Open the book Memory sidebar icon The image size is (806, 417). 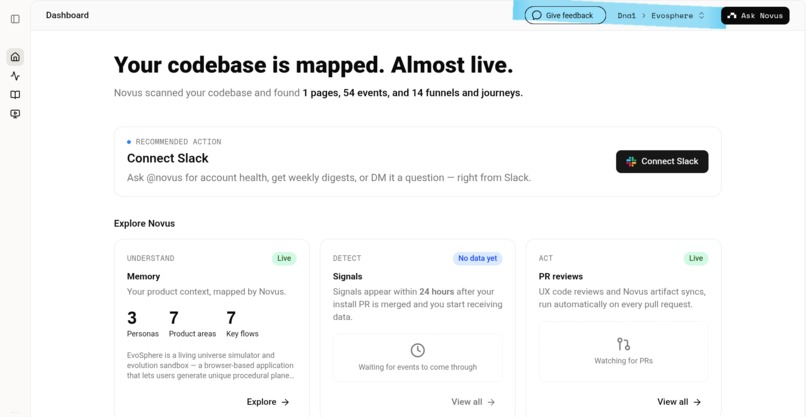pyautogui.click(x=15, y=95)
